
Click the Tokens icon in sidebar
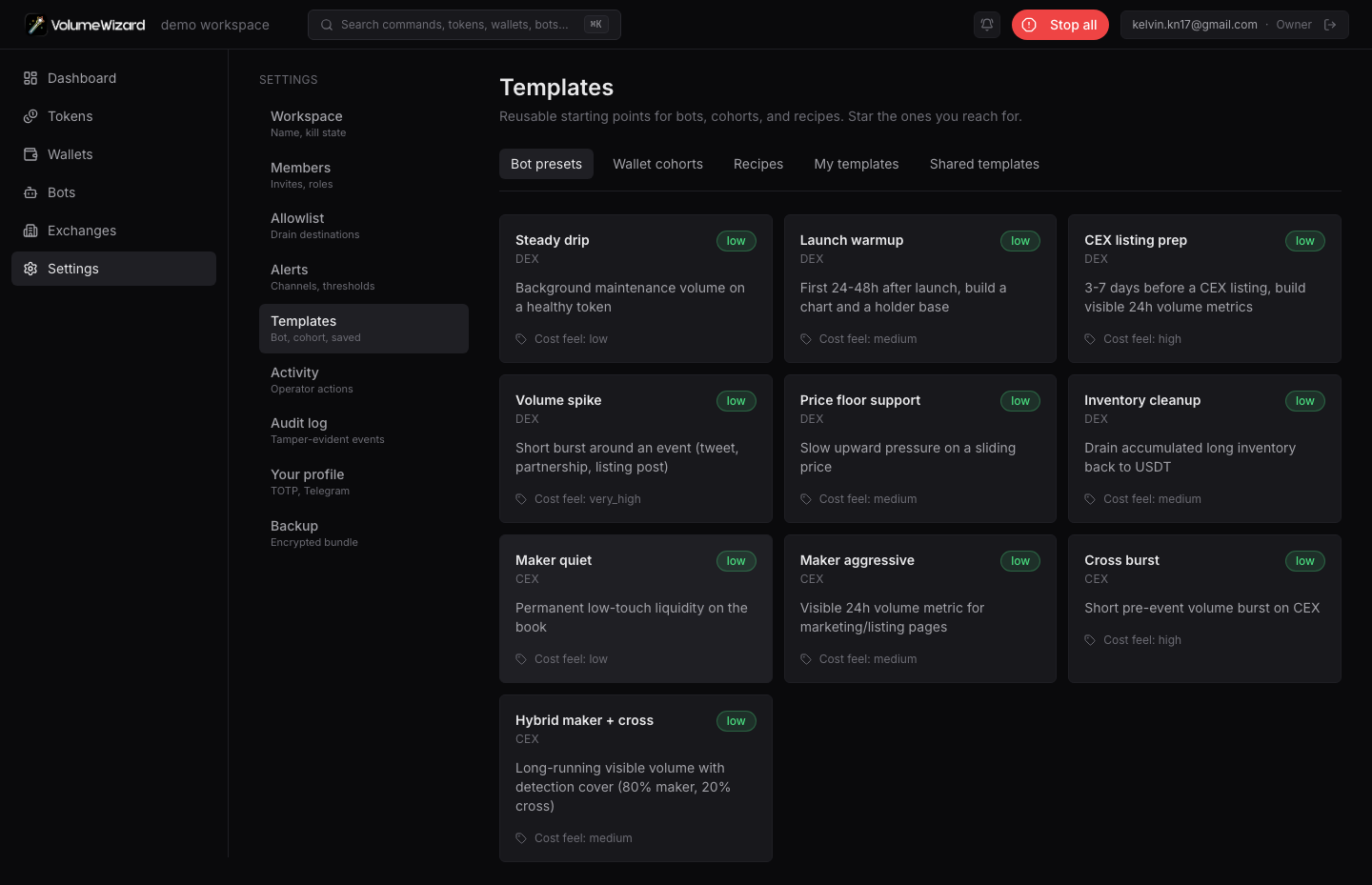coord(30,116)
